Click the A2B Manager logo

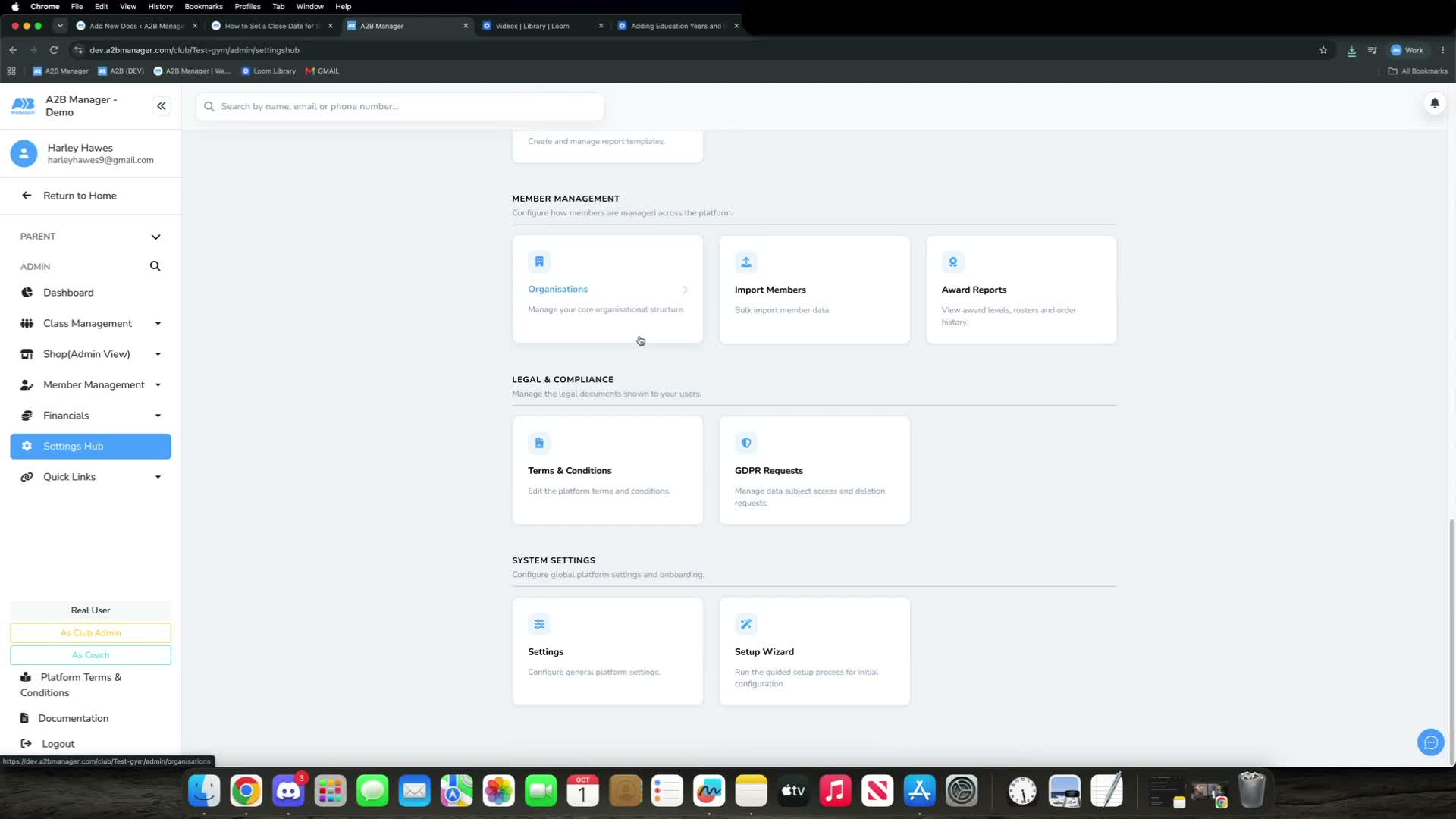[x=23, y=105]
